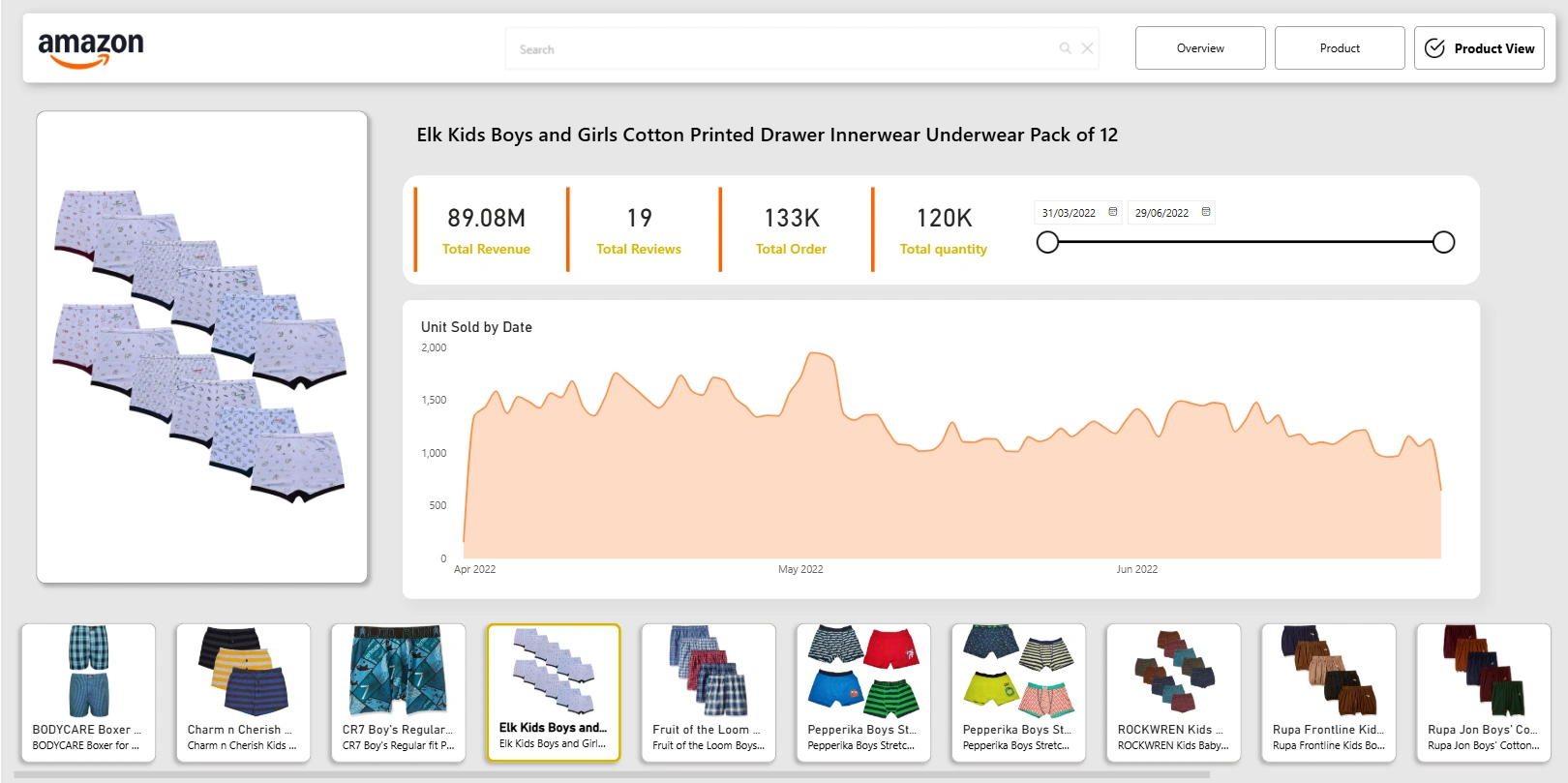Select the BODYCARE Boxer product card
The image size is (1568, 783).
pyautogui.click(x=88, y=693)
